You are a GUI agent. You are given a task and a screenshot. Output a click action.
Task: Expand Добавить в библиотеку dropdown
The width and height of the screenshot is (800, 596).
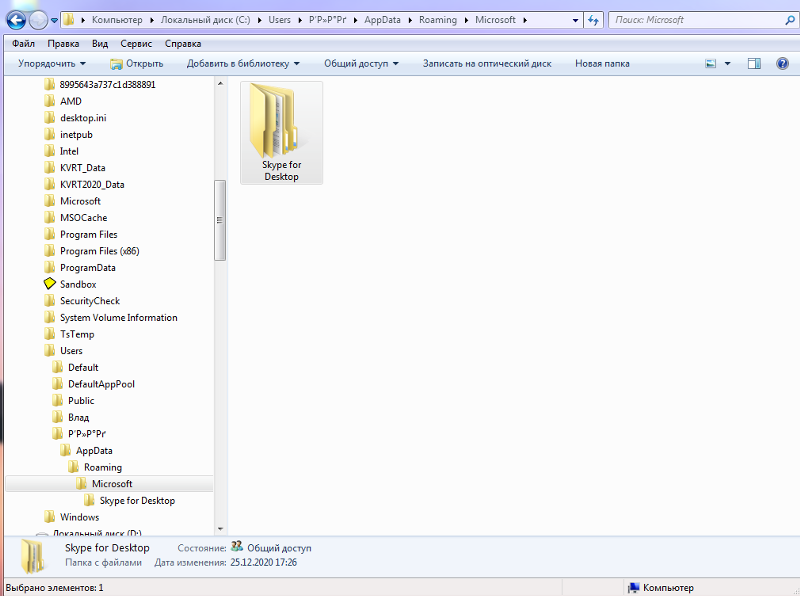point(243,63)
